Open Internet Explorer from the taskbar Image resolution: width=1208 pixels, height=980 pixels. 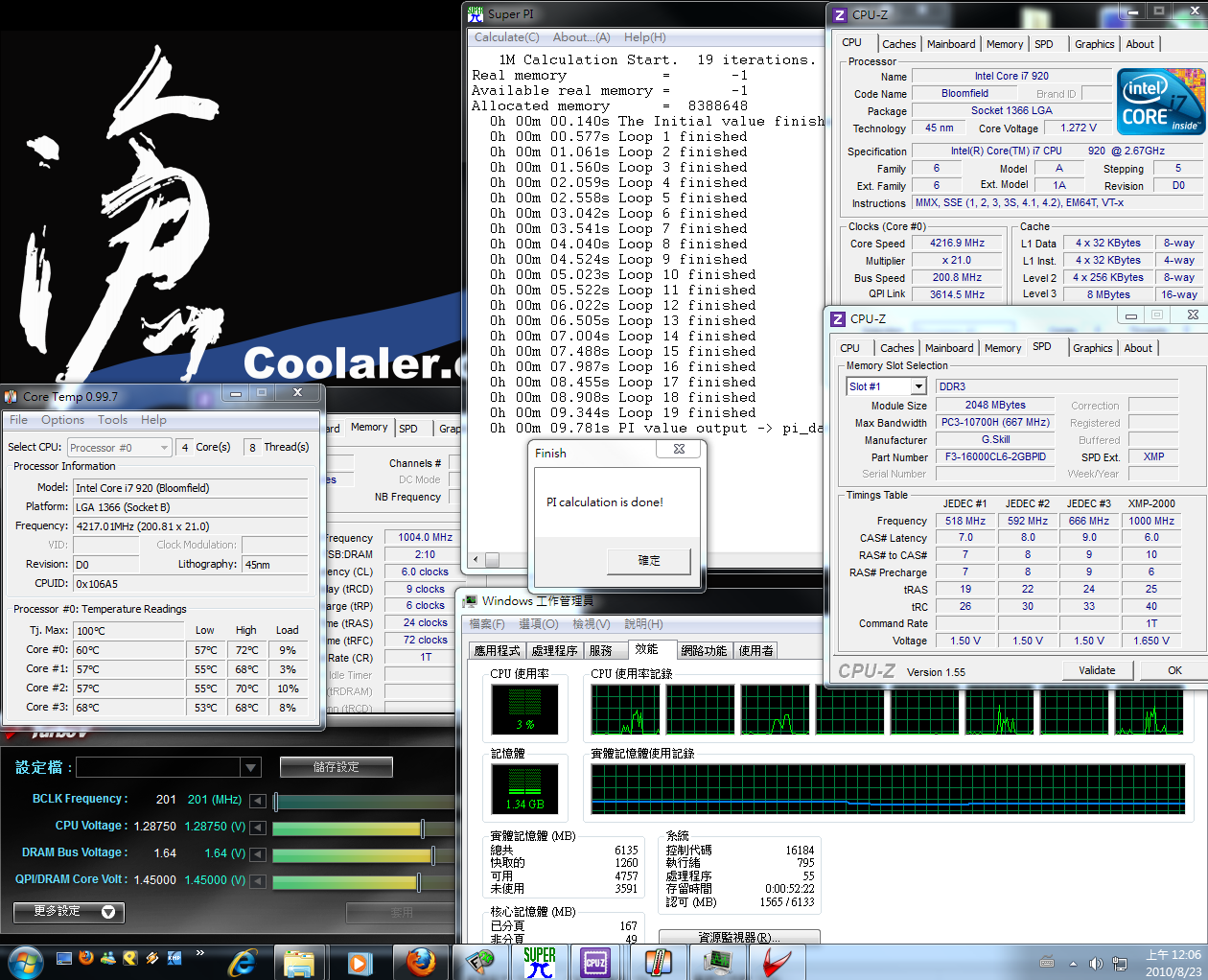coord(243,963)
